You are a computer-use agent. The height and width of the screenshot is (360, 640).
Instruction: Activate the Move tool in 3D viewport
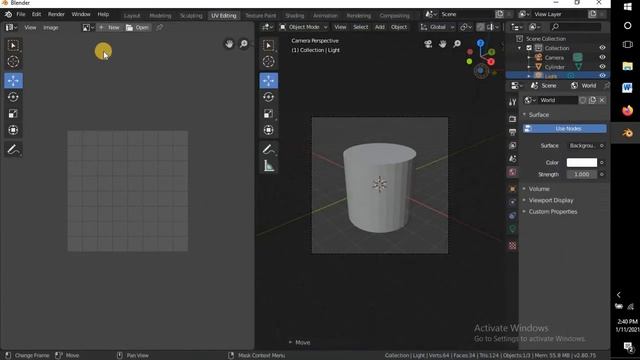click(x=269, y=80)
